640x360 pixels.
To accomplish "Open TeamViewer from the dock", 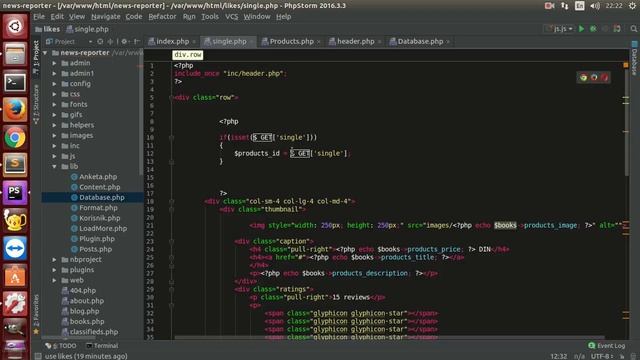I will [15, 248].
